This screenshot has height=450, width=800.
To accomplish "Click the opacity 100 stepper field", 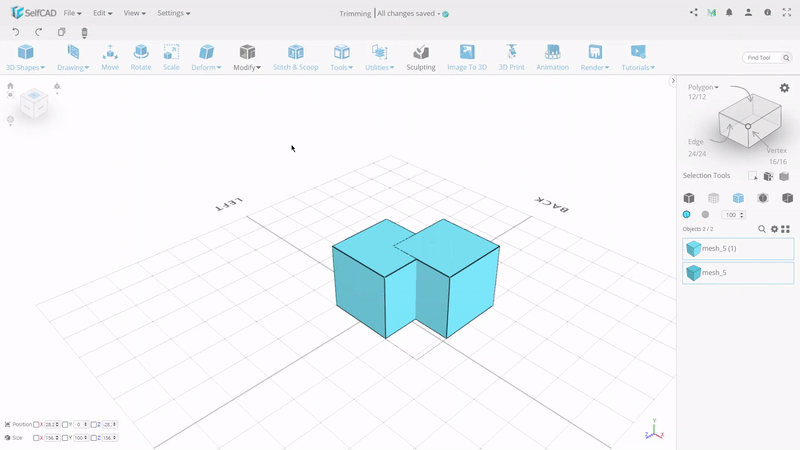I will (733, 215).
